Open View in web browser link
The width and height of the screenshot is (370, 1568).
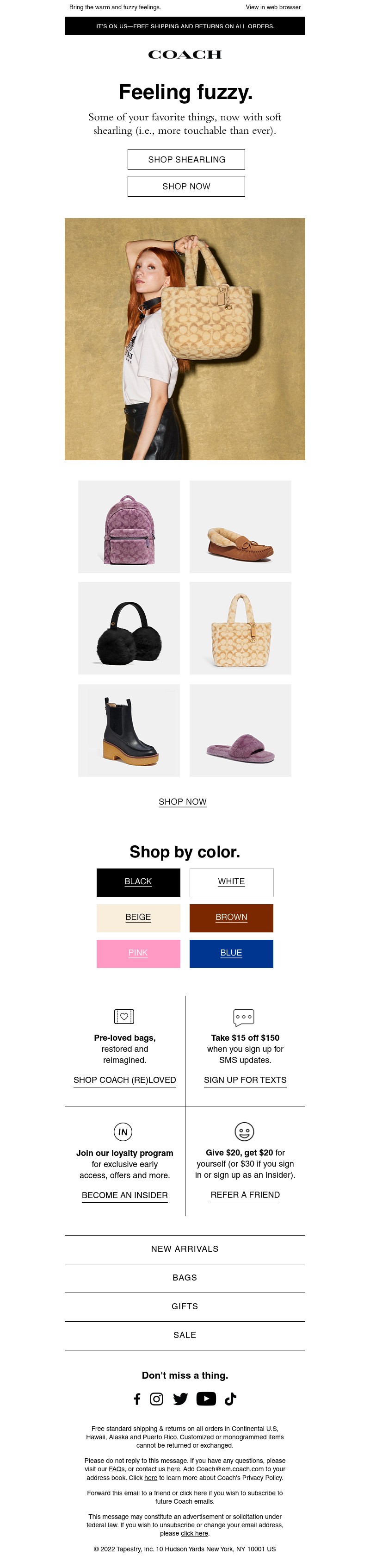click(x=273, y=7)
